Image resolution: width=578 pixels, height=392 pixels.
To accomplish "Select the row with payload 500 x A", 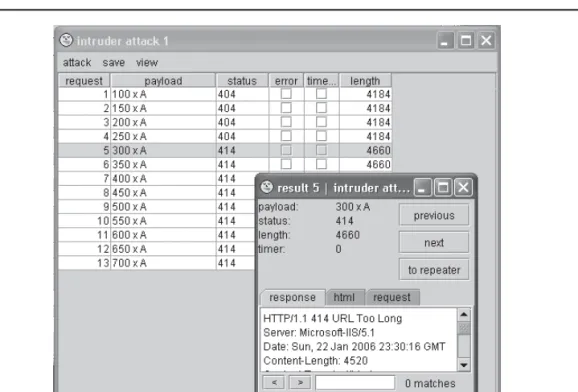I will 157,207.
